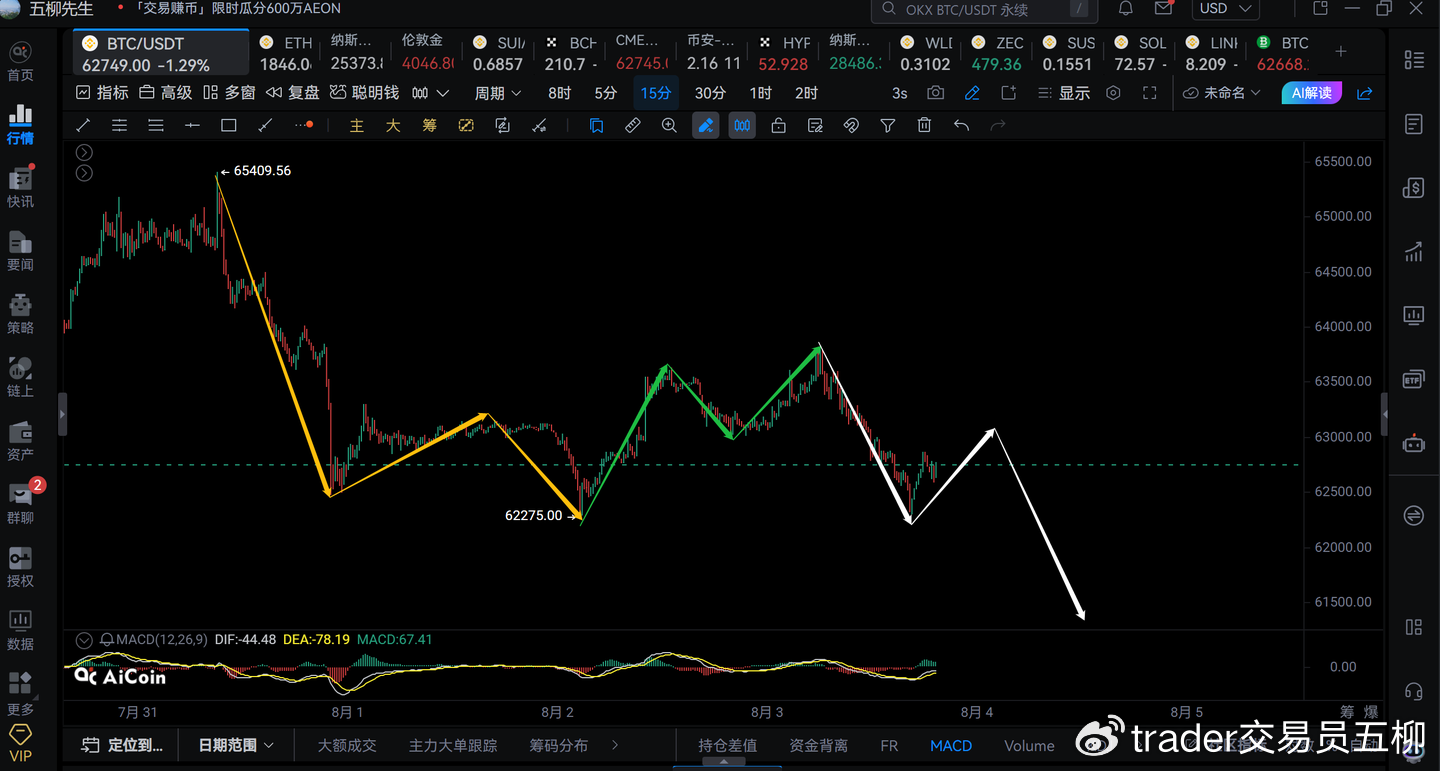The height and width of the screenshot is (771, 1440).
Task: Select the rectangle drawing tool
Action: tap(229, 126)
